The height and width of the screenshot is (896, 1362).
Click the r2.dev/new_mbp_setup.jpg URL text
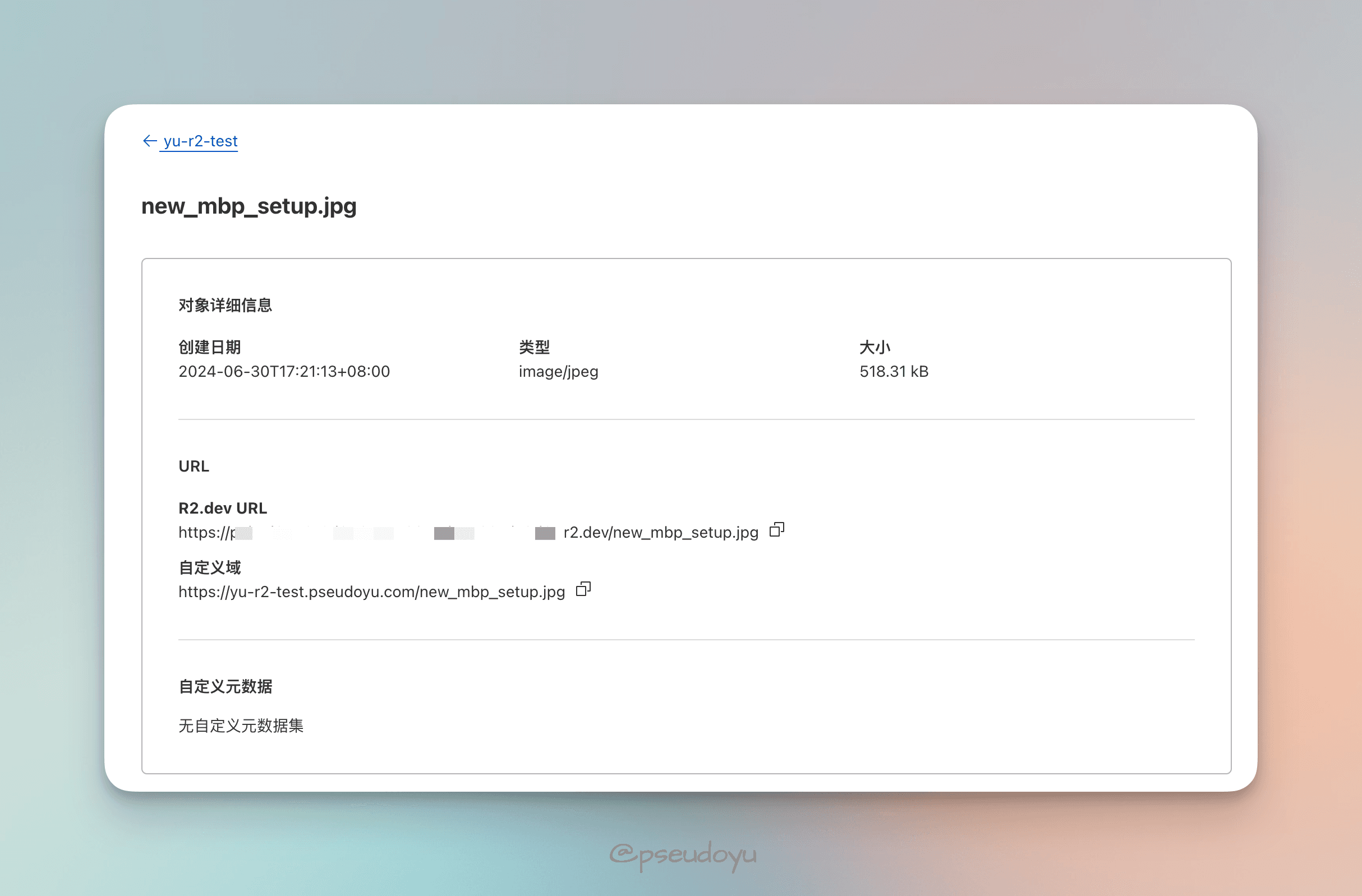coord(661,533)
